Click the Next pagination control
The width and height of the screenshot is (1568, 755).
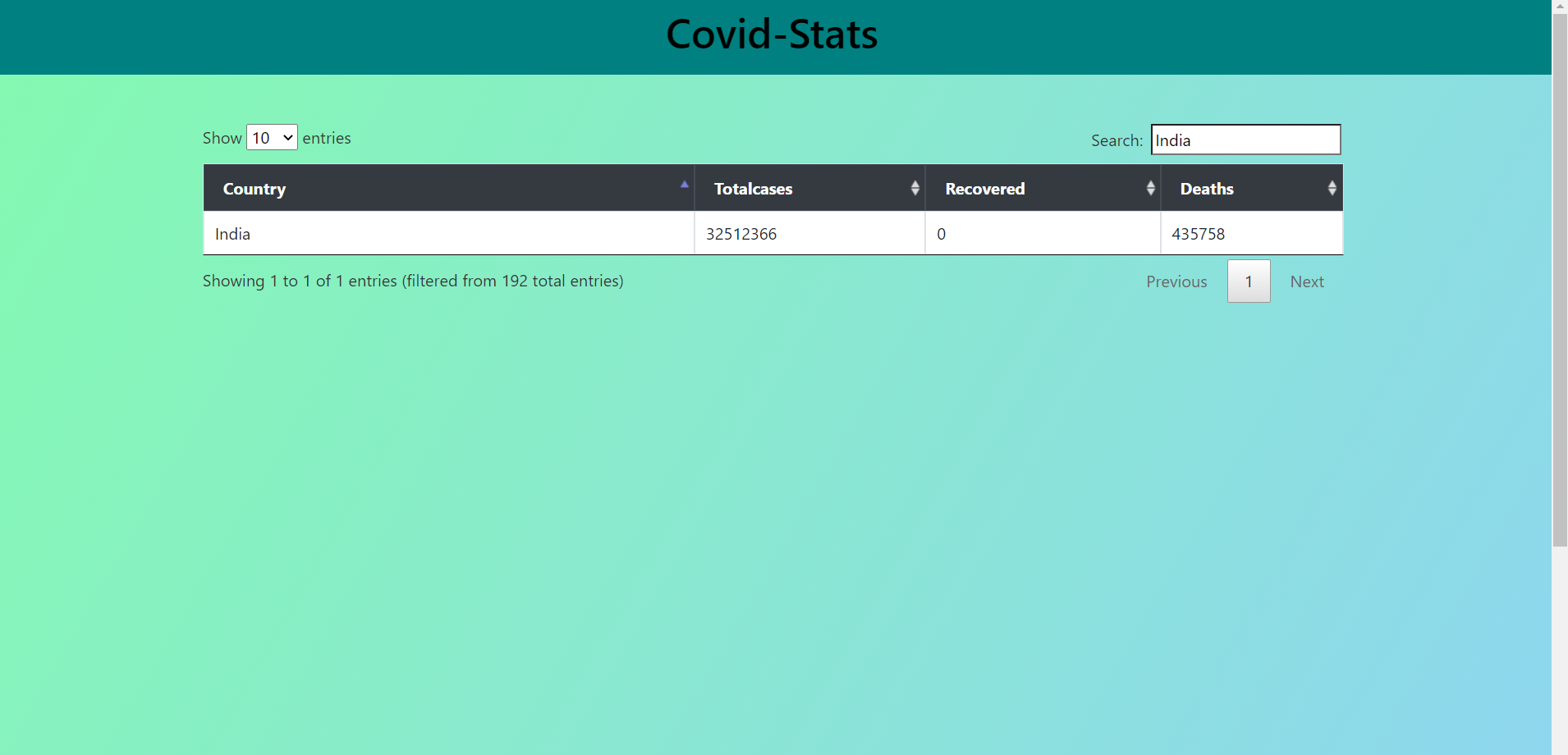pyautogui.click(x=1306, y=281)
